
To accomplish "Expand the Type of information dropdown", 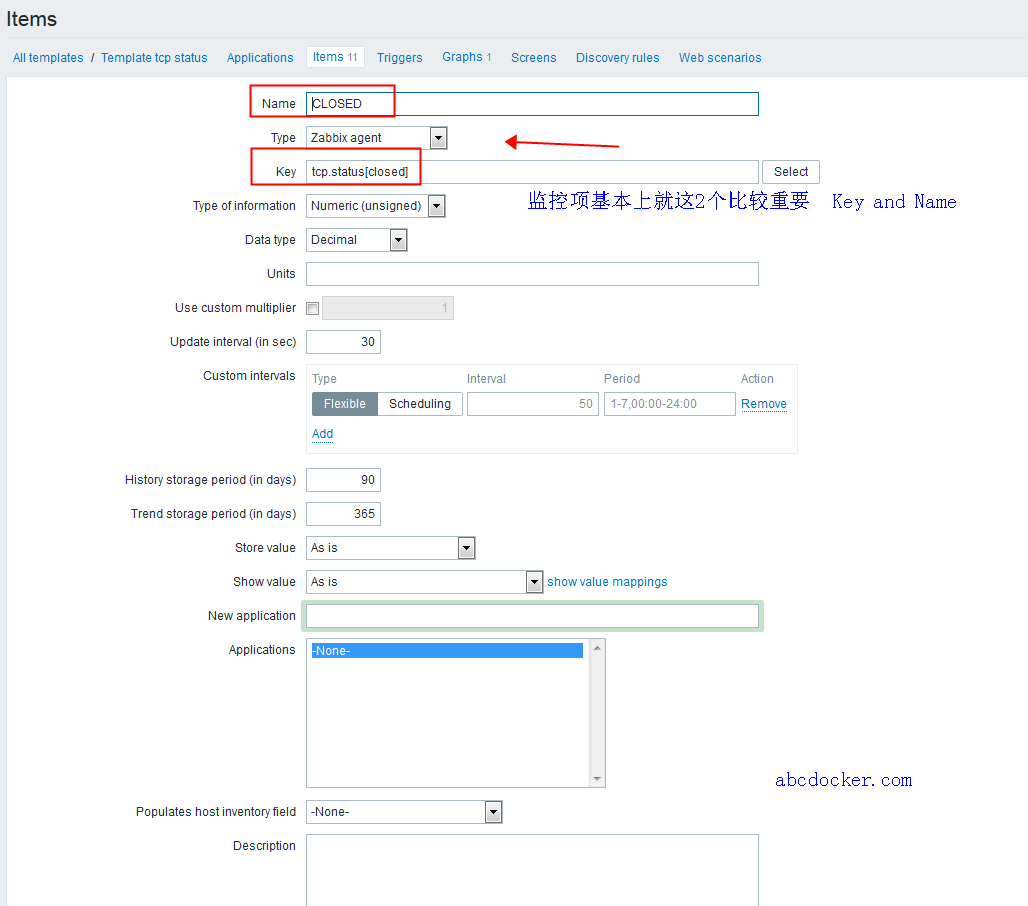I will (x=376, y=206).
